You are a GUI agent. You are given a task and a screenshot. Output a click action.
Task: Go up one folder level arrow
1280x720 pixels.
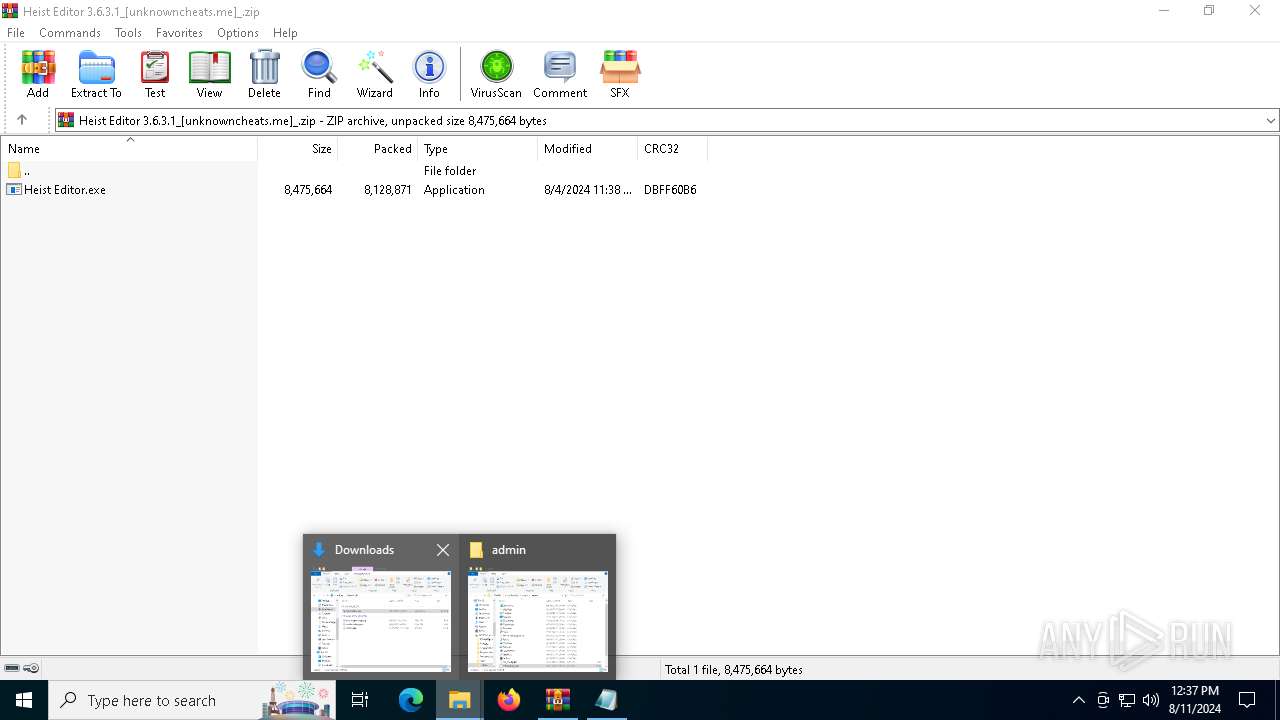22,120
